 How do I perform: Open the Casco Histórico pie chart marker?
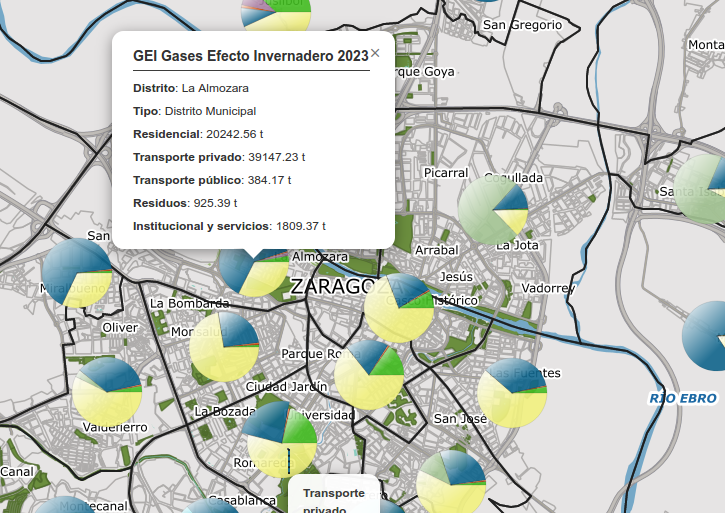[x=398, y=308]
